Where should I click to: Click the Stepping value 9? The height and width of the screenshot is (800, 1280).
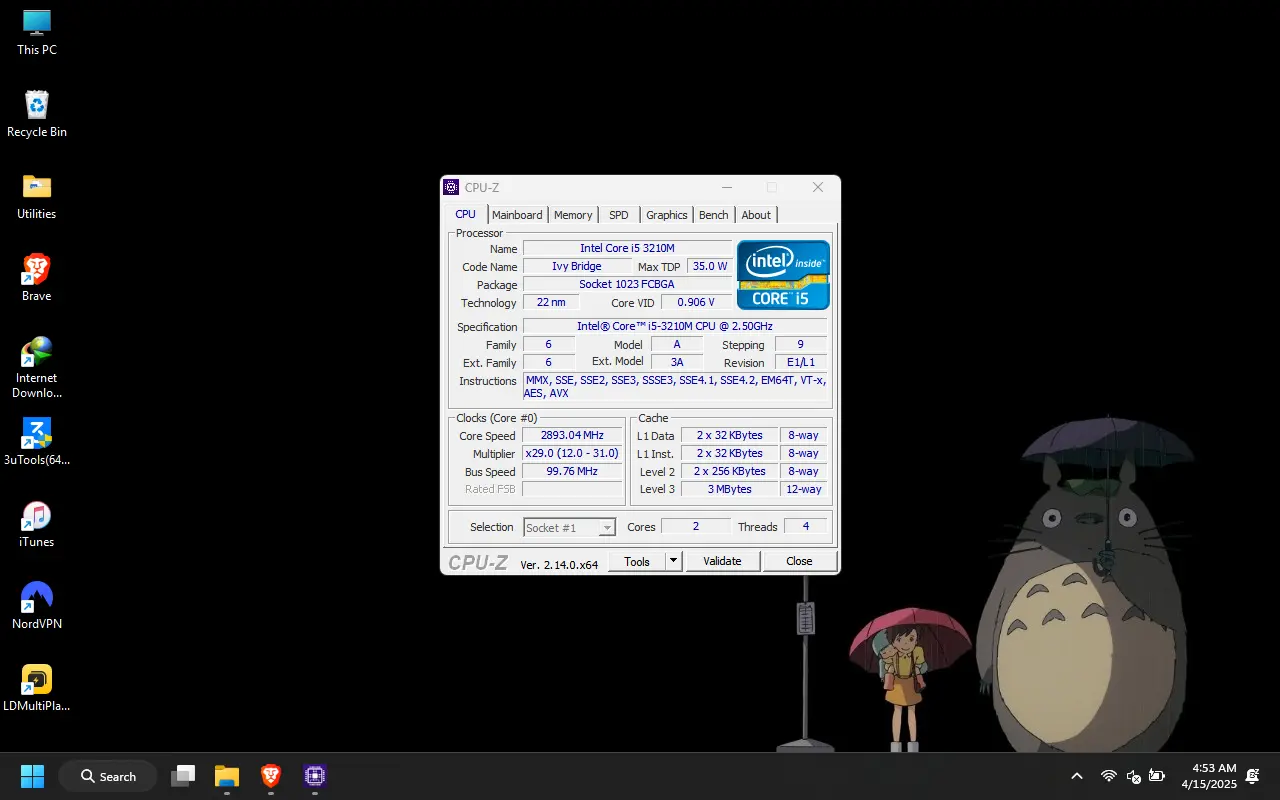click(x=801, y=344)
